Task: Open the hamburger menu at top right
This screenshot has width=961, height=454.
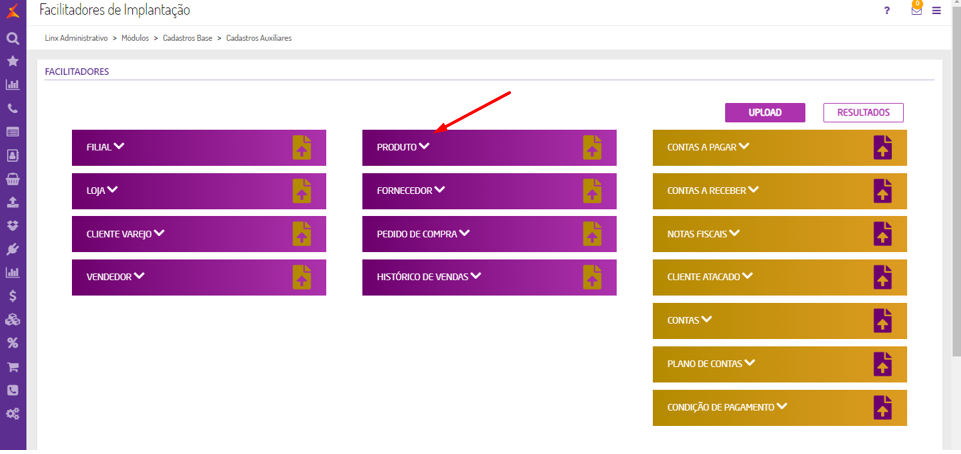Action: (x=937, y=11)
